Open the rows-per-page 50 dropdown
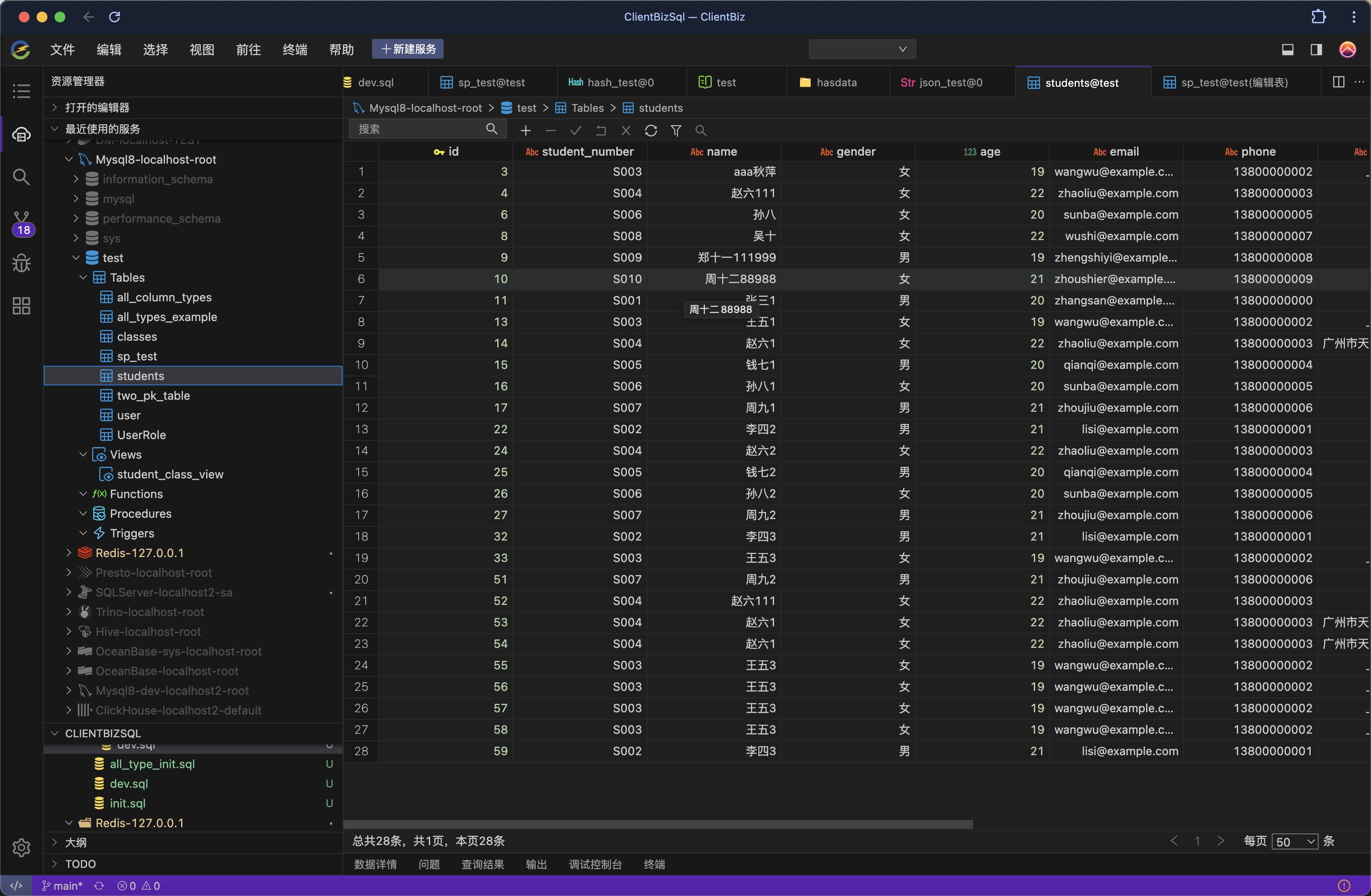1371x896 pixels. point(1295,841)
